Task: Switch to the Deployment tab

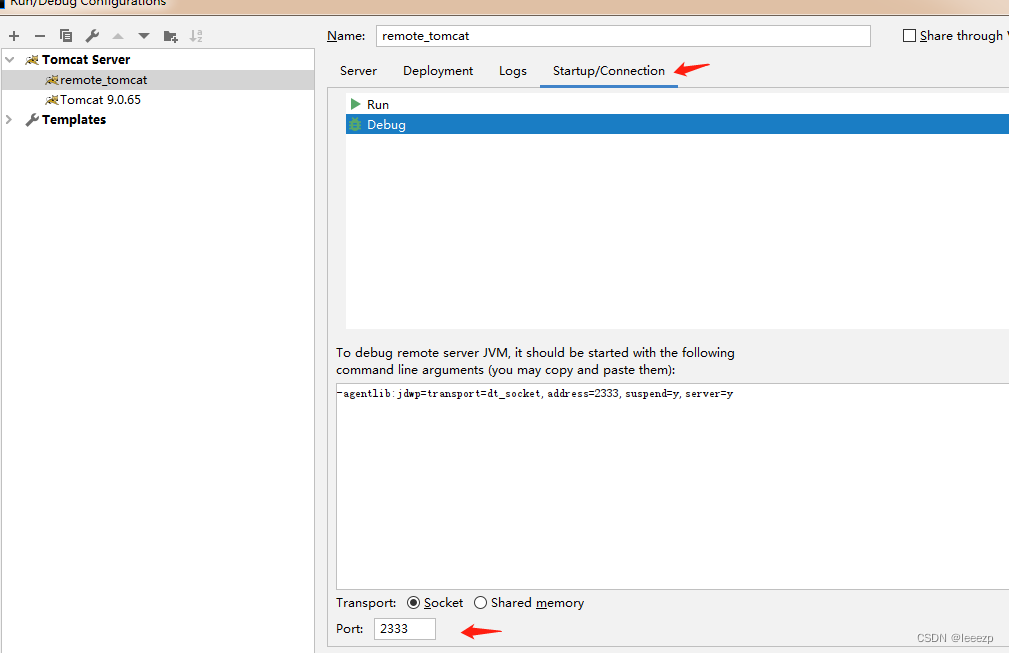Action: pos(438,71)
